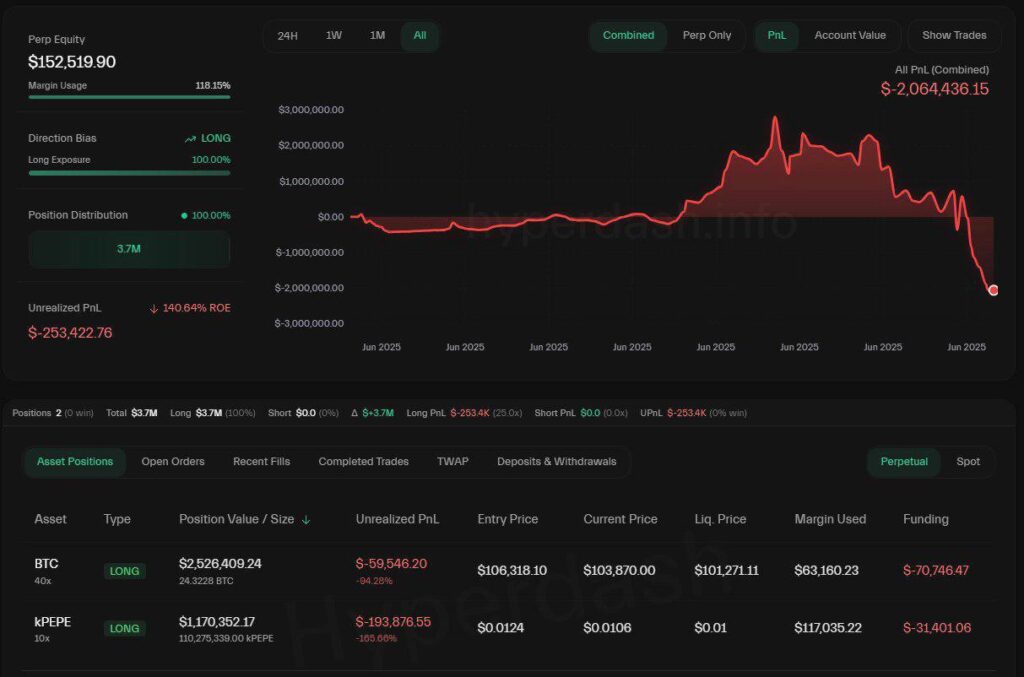Sort by Unrealized PnL column header

click(x=397, y=520)
